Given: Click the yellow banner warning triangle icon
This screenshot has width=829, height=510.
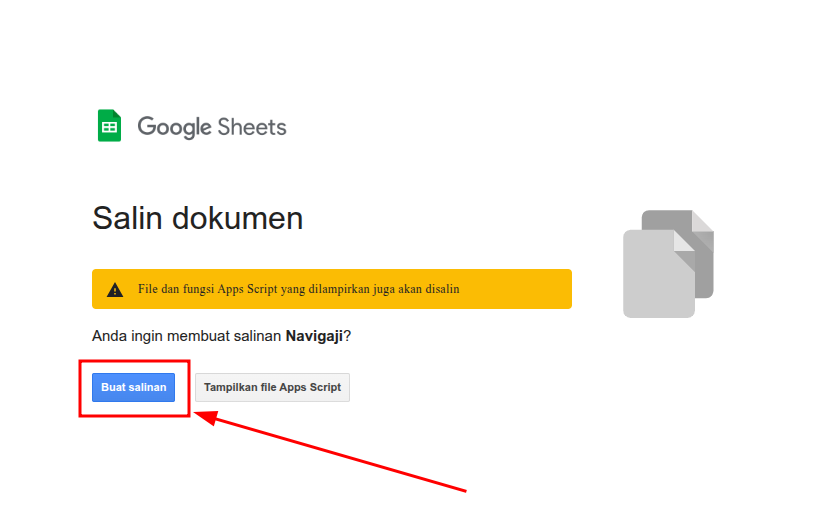Looking at the screenshot, I should coord(116,289).
